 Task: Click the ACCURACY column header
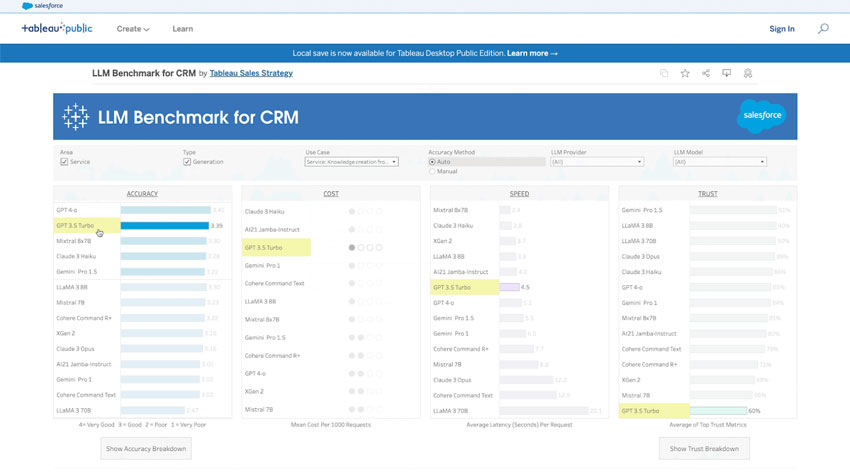pyautogui.click(x=142, y=194)
